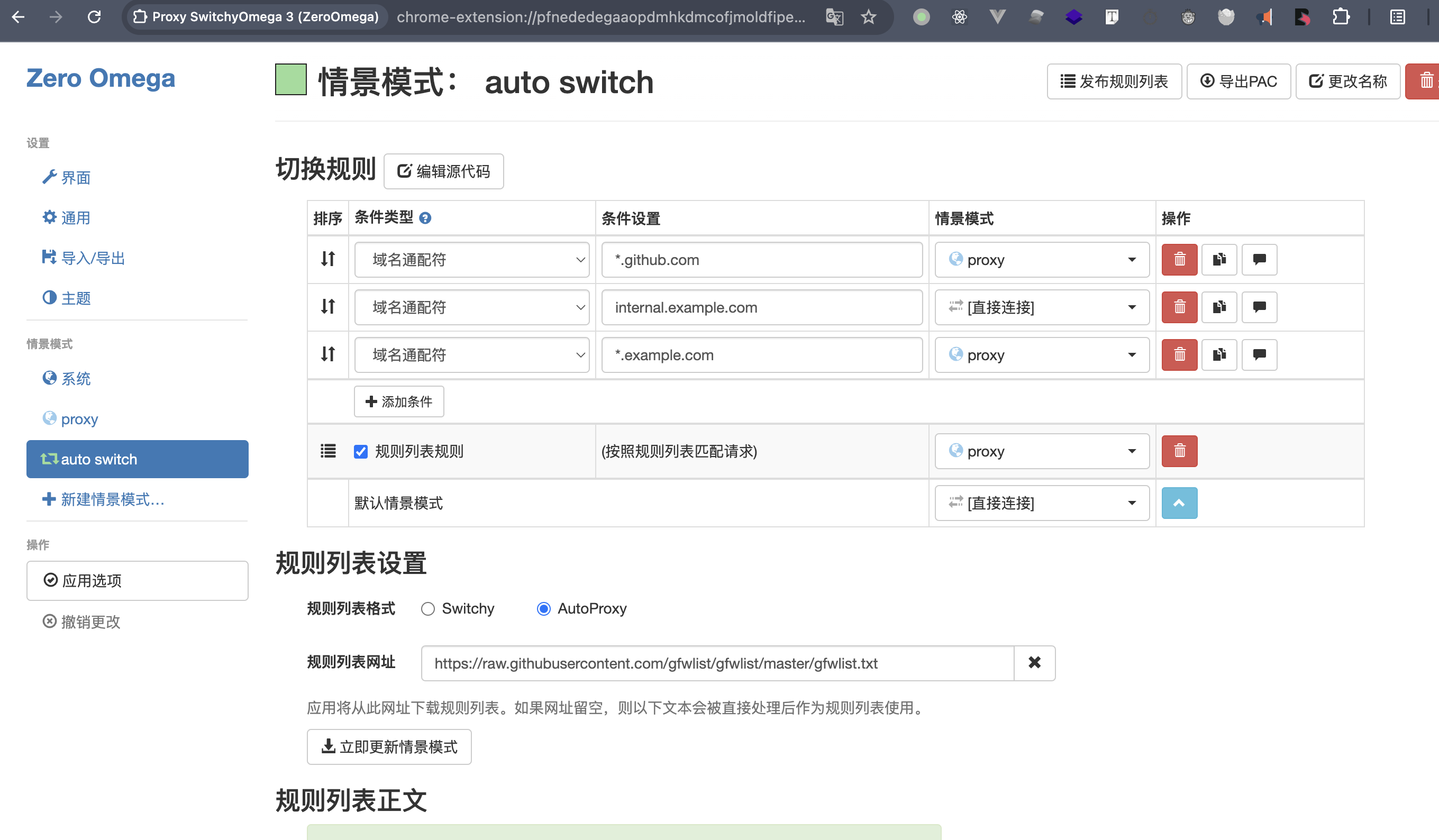Open browser Extensions puzzle icon

[1340, 17]
